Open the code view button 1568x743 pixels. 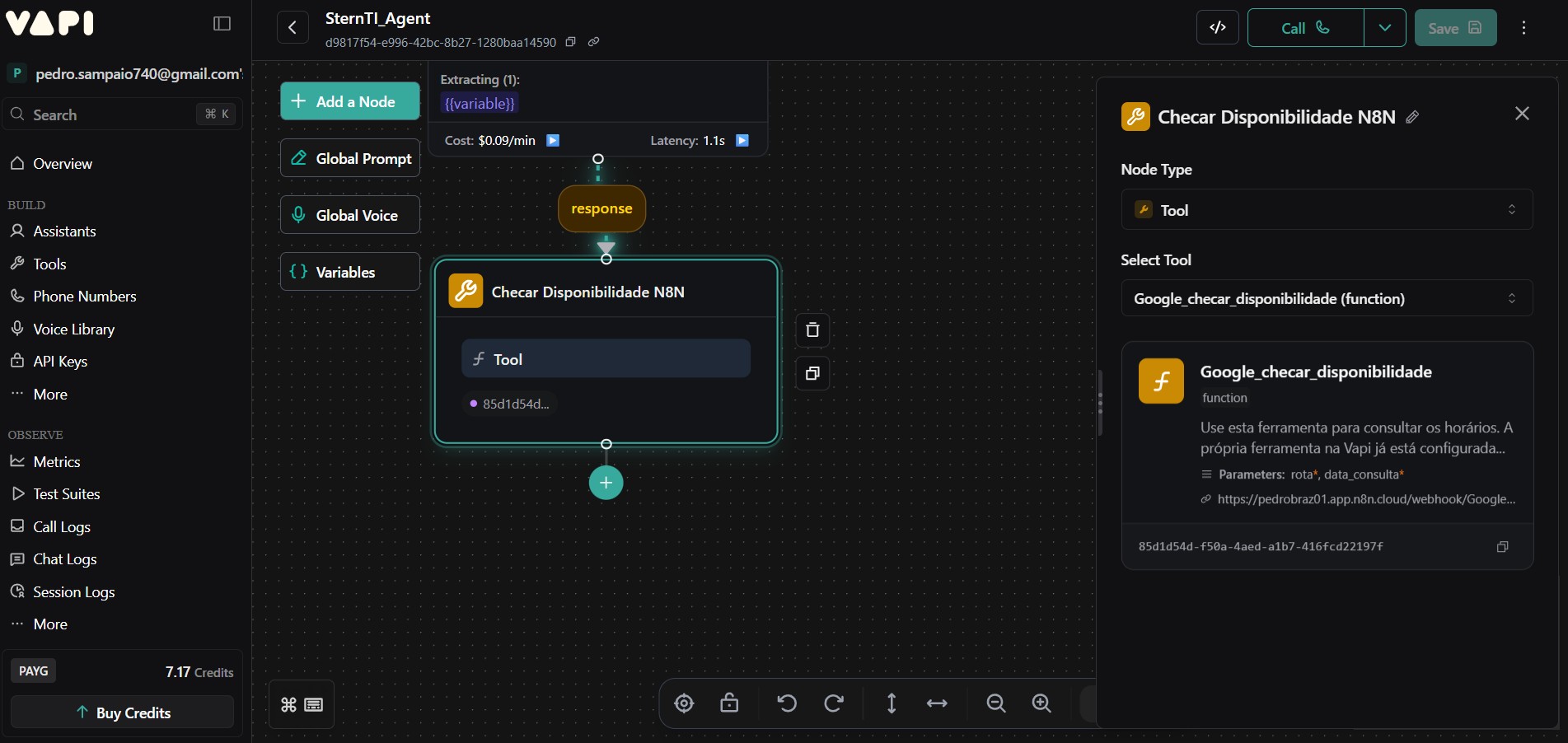(x=1217, y=28)
